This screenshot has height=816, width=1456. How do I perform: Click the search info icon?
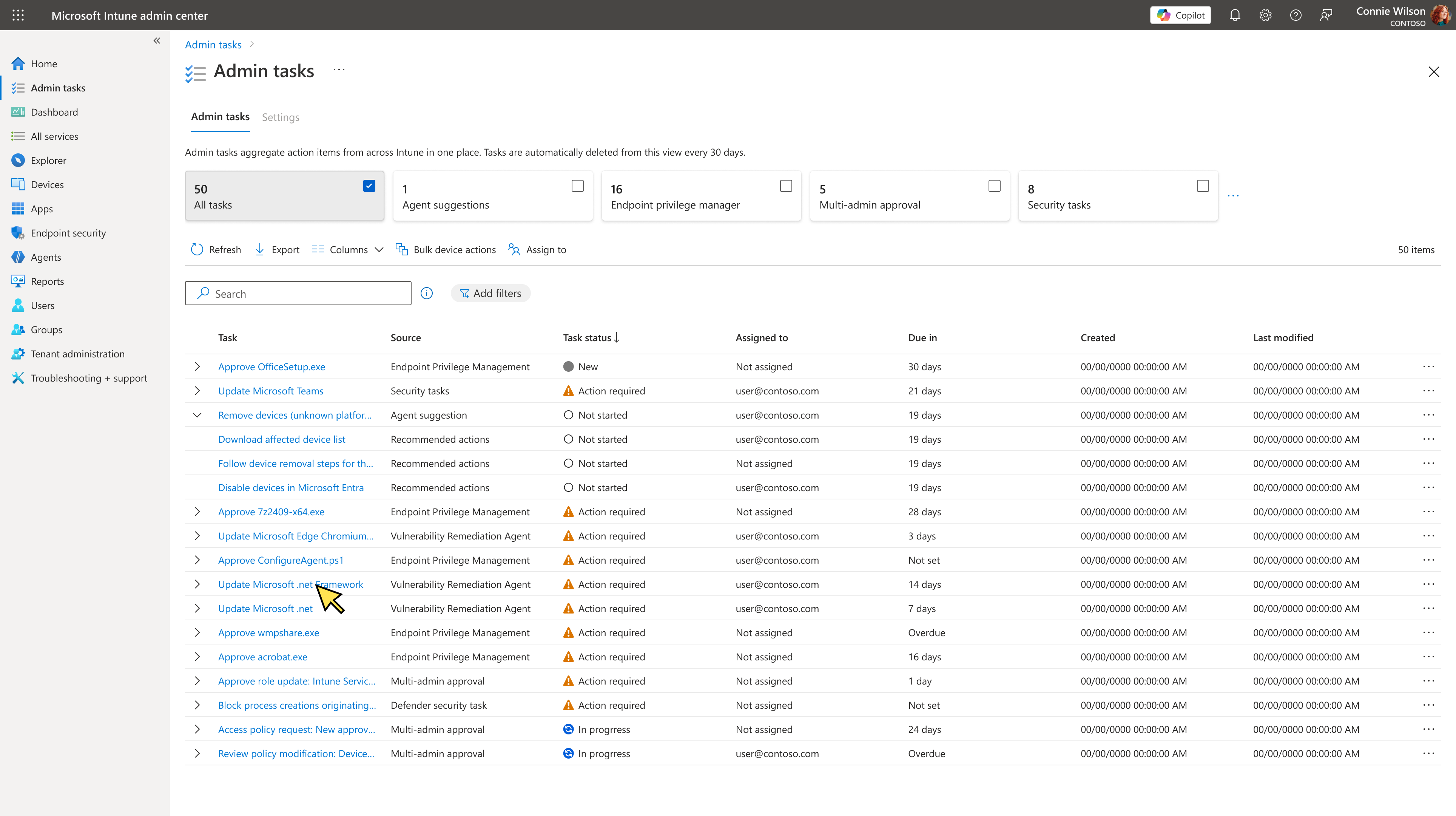click(x=427, y=294)
